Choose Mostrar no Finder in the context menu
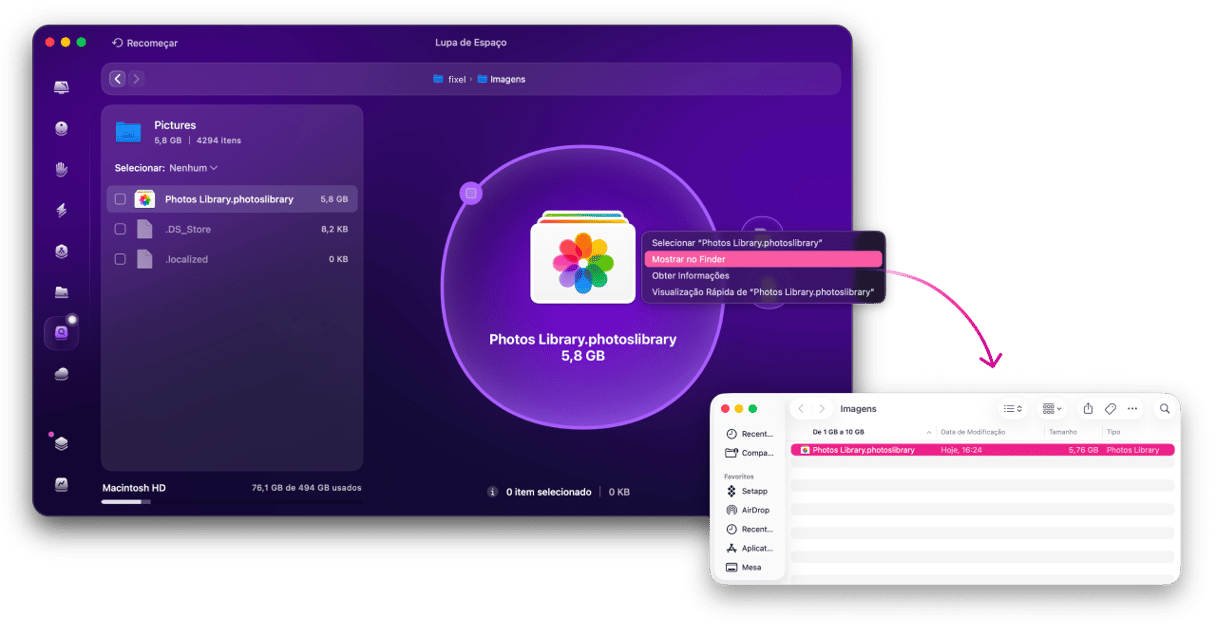Screen dimensions: 1216x635 763,259
